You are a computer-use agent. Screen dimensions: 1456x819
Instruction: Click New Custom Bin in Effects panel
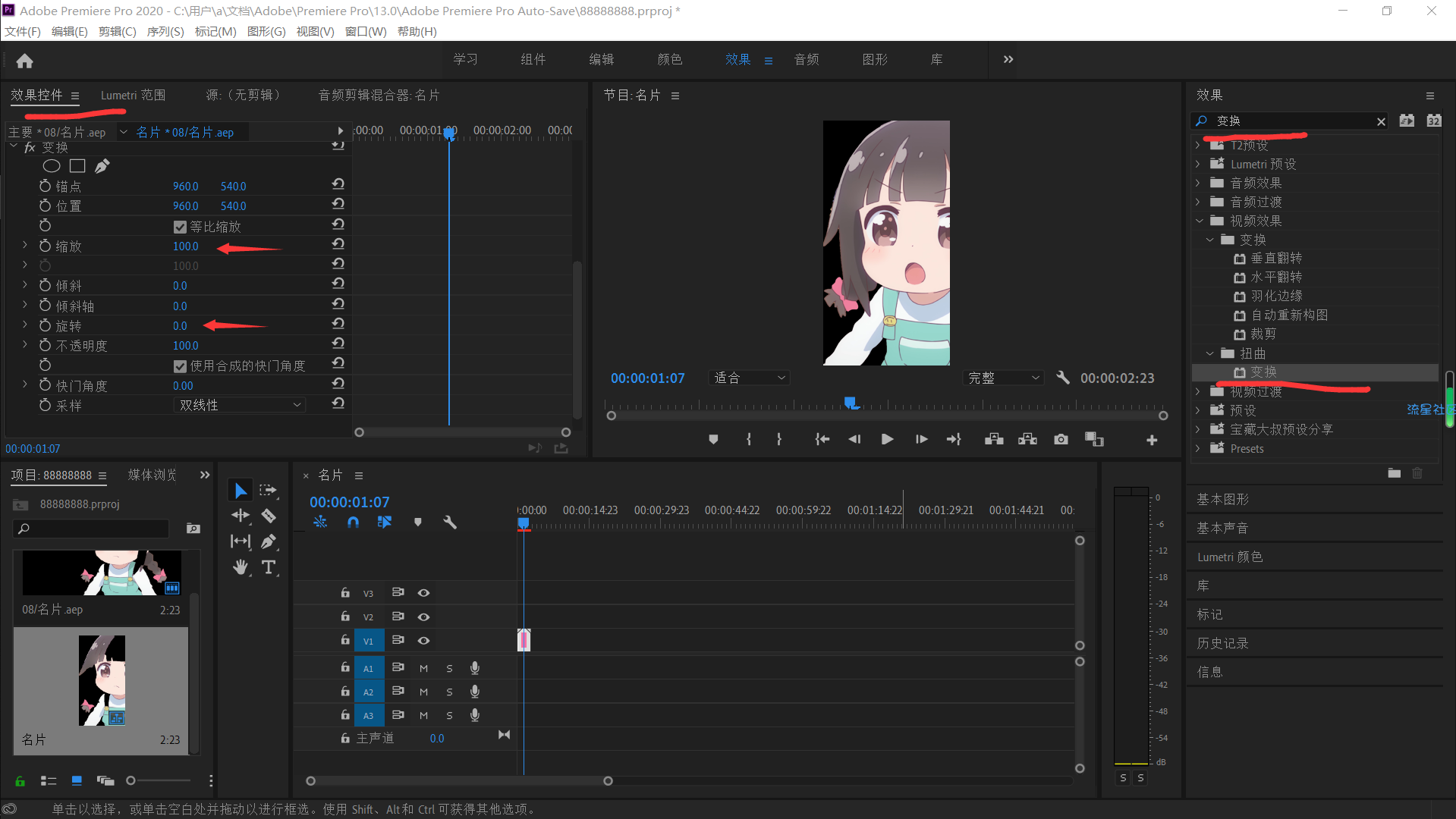tap(1395, 473)
